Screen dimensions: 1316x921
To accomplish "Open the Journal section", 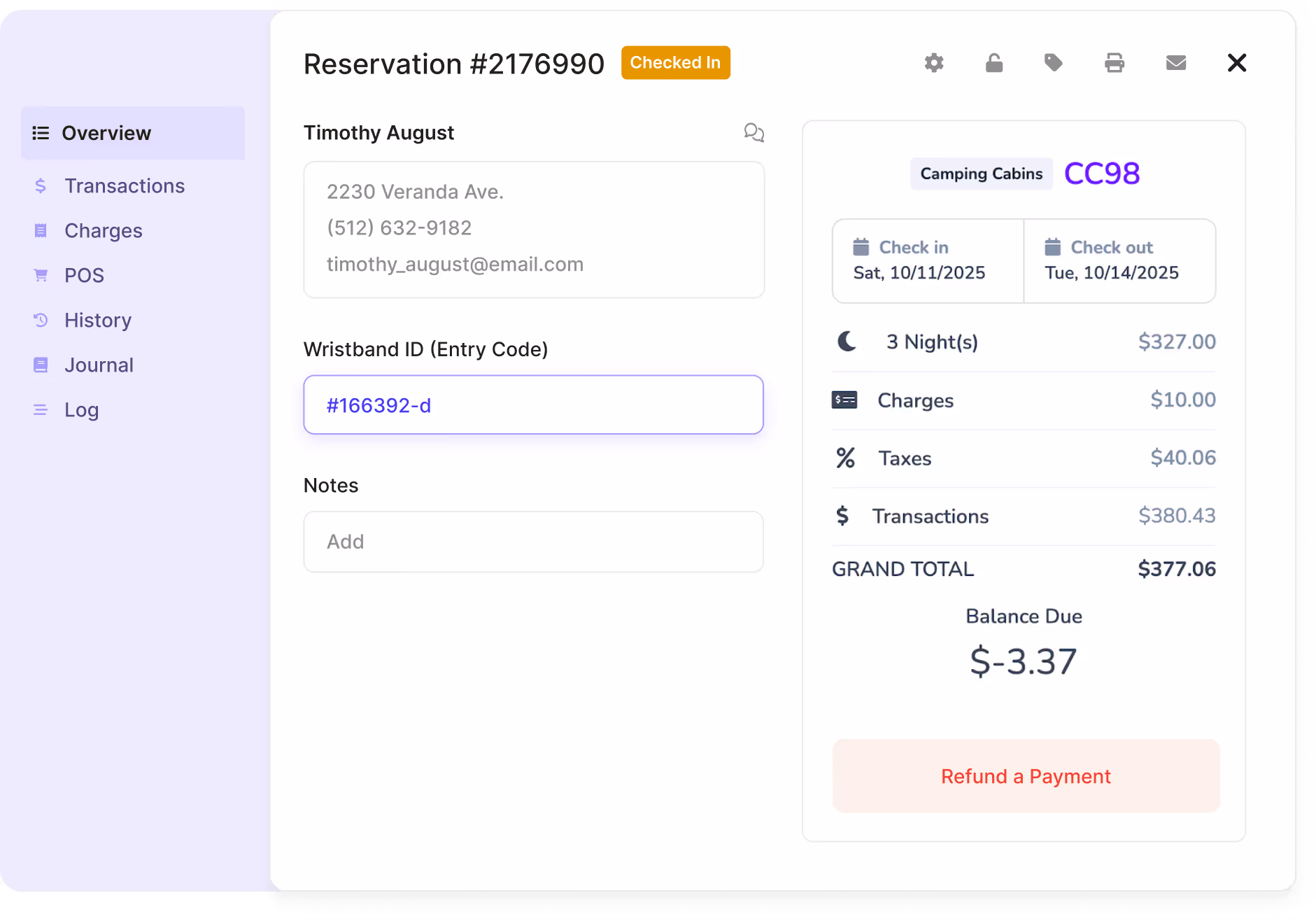I will pyautogui.click(x=99, y=365).
